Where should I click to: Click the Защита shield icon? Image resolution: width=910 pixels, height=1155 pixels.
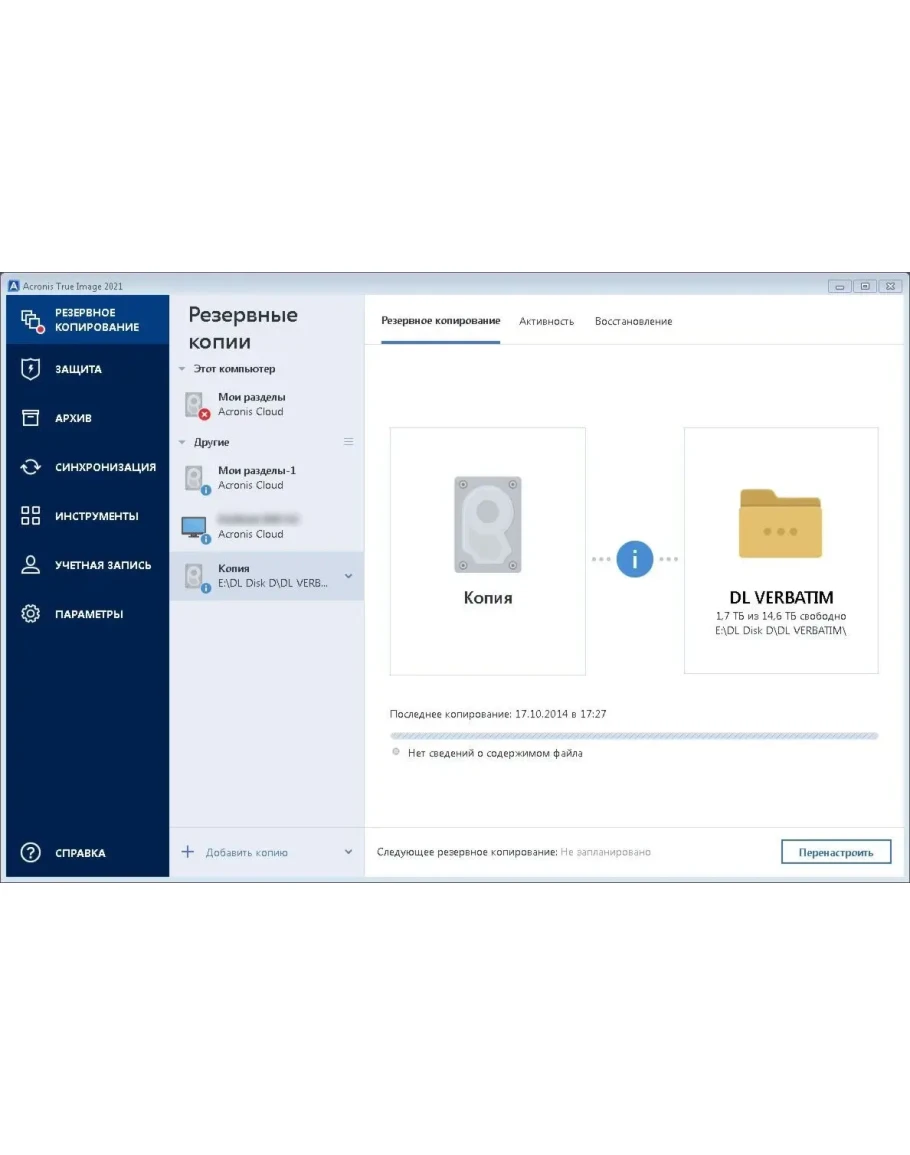pos(31,369)
